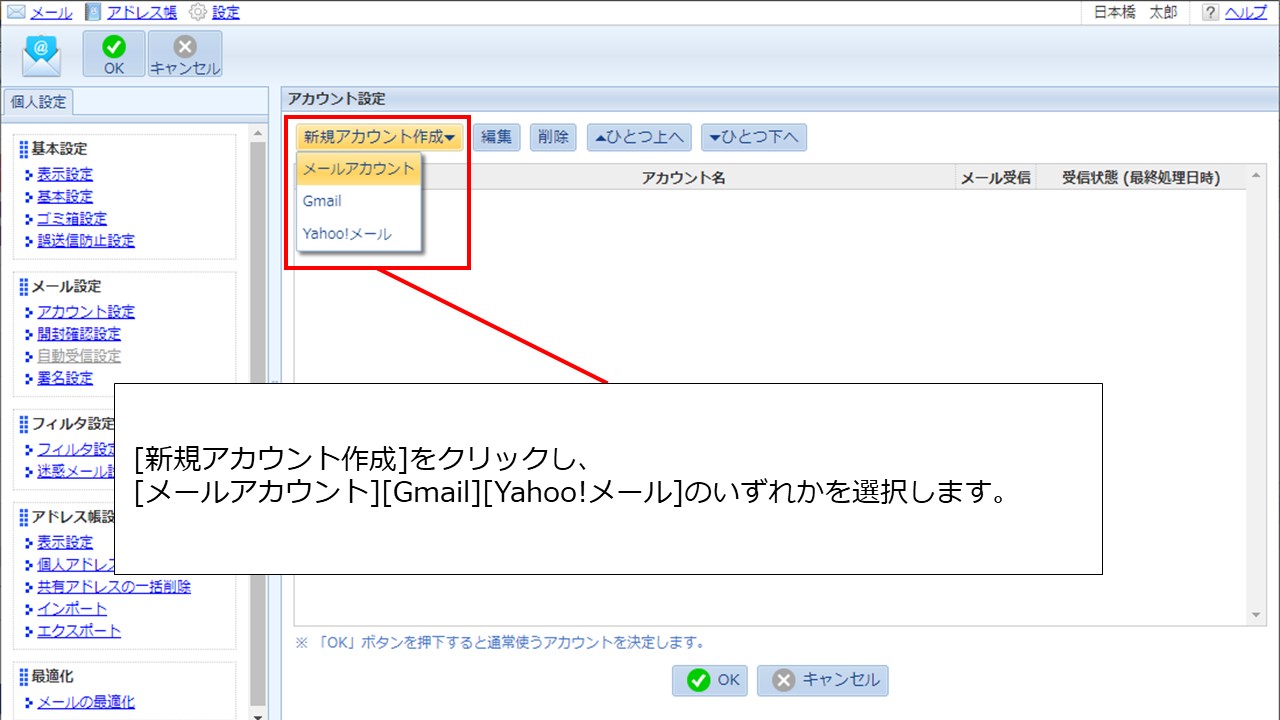Viewport: 1280px width, 720px height.
Task: Open the 署名設定 link
Action: (x=65, y=378)
